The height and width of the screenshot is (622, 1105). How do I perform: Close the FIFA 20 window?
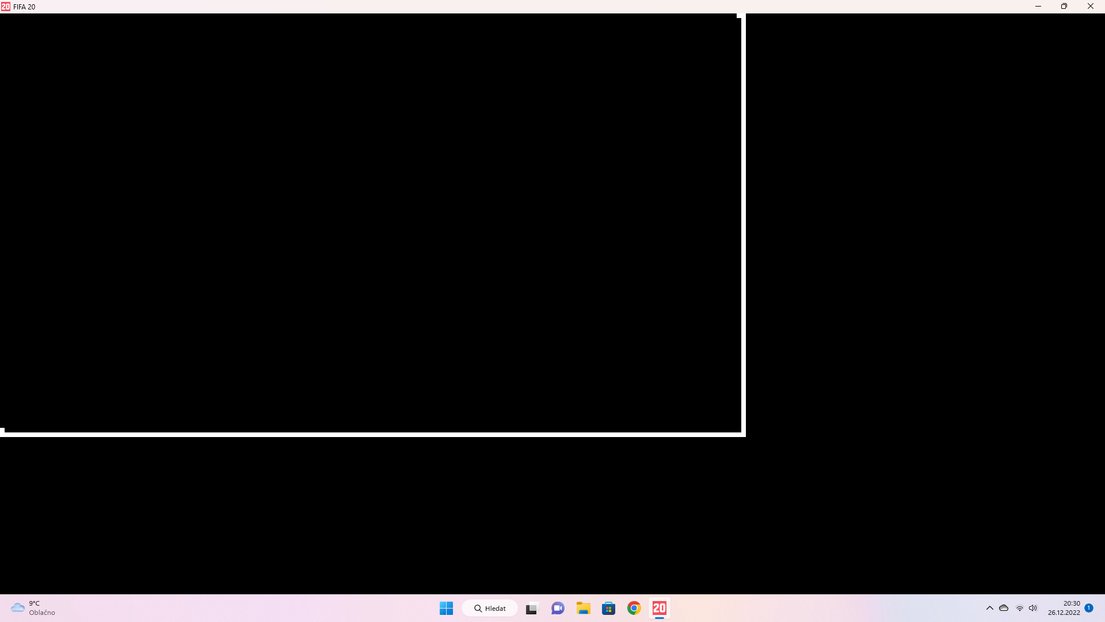pyautogui.click(x=1090, y=6)
